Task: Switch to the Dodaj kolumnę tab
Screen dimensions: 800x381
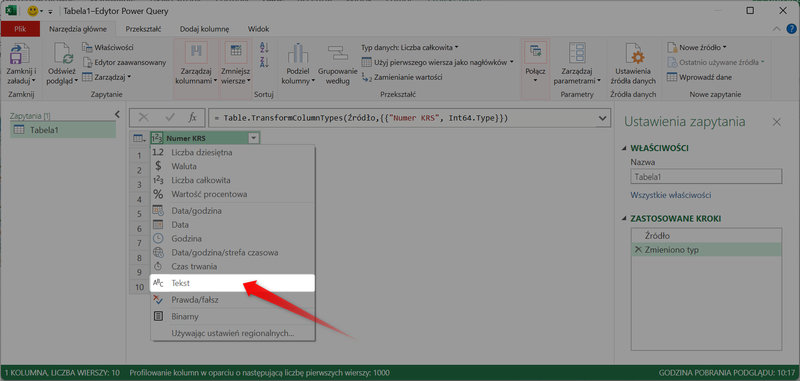Action: [x=204, y=29]
